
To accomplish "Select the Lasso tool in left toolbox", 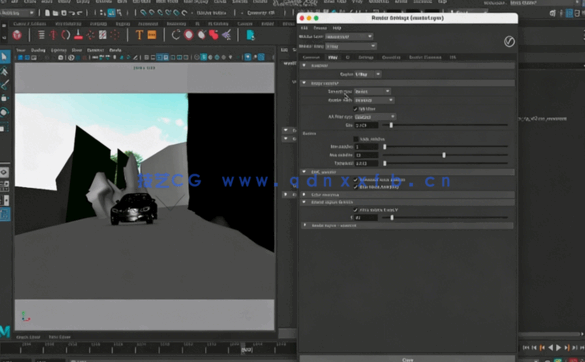I will point(4,71).
